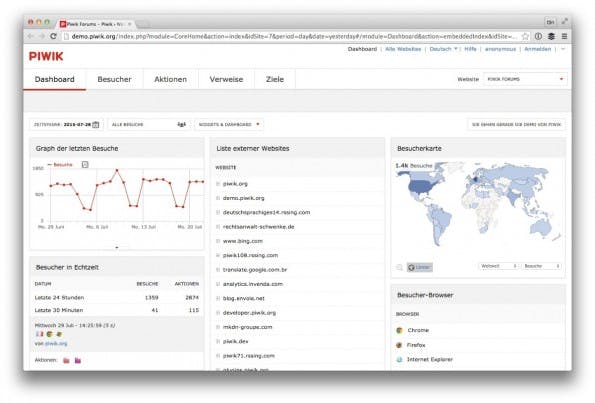
Task: Click the PIWIK logo
Action: tap(46, 56)
